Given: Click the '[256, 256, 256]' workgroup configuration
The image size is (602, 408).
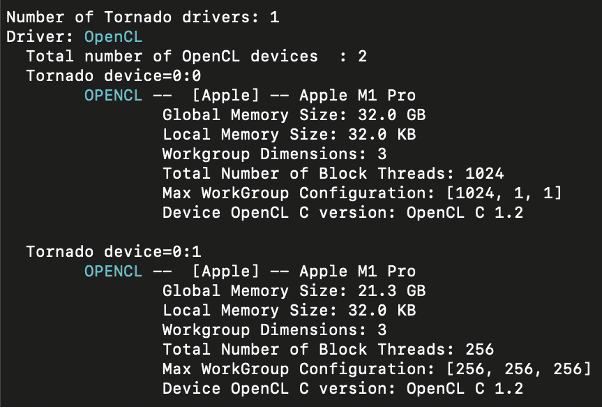Looking at the screenshot, I should coord(519,369).
